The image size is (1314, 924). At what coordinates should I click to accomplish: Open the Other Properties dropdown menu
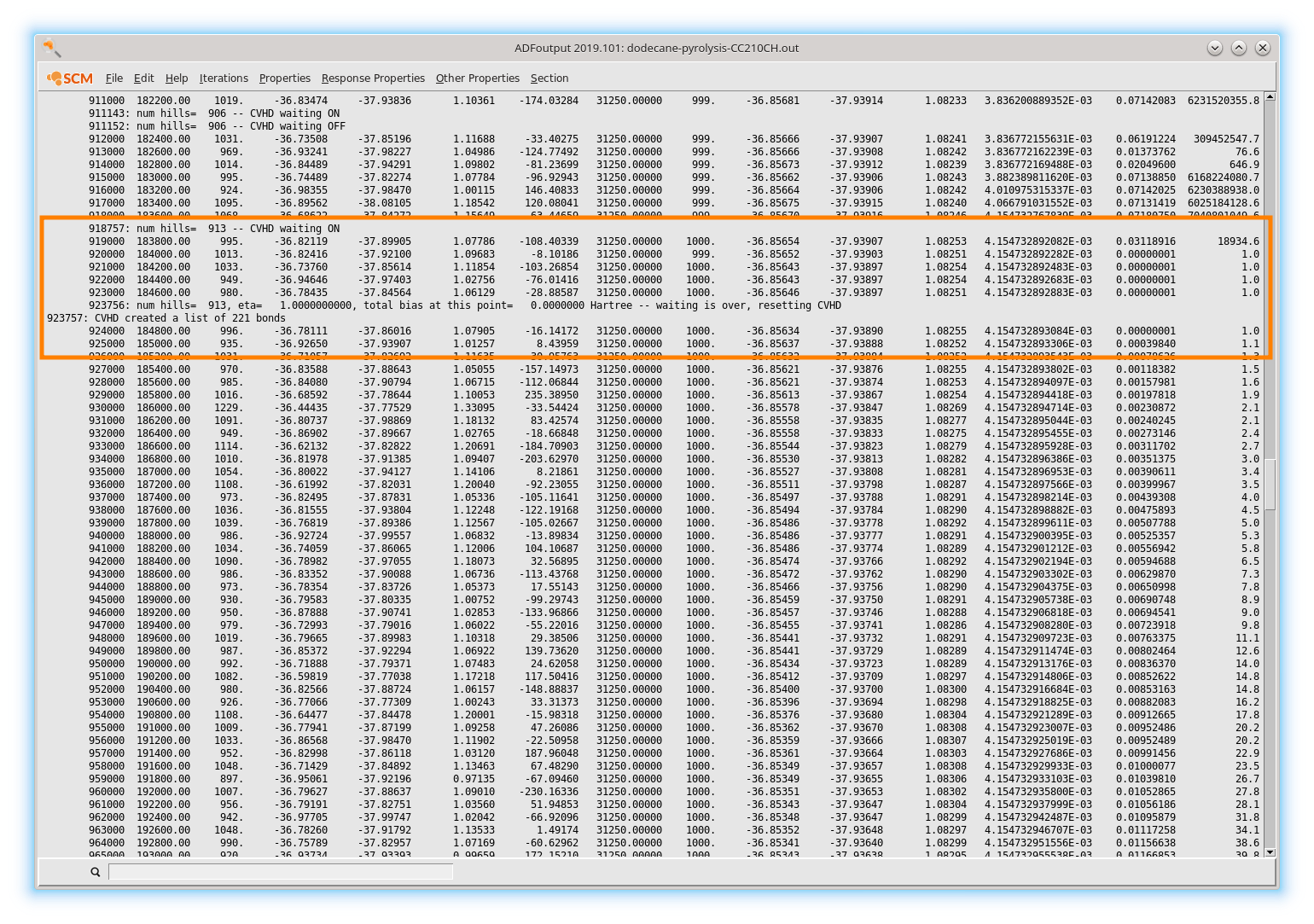[x=477, y=78]
